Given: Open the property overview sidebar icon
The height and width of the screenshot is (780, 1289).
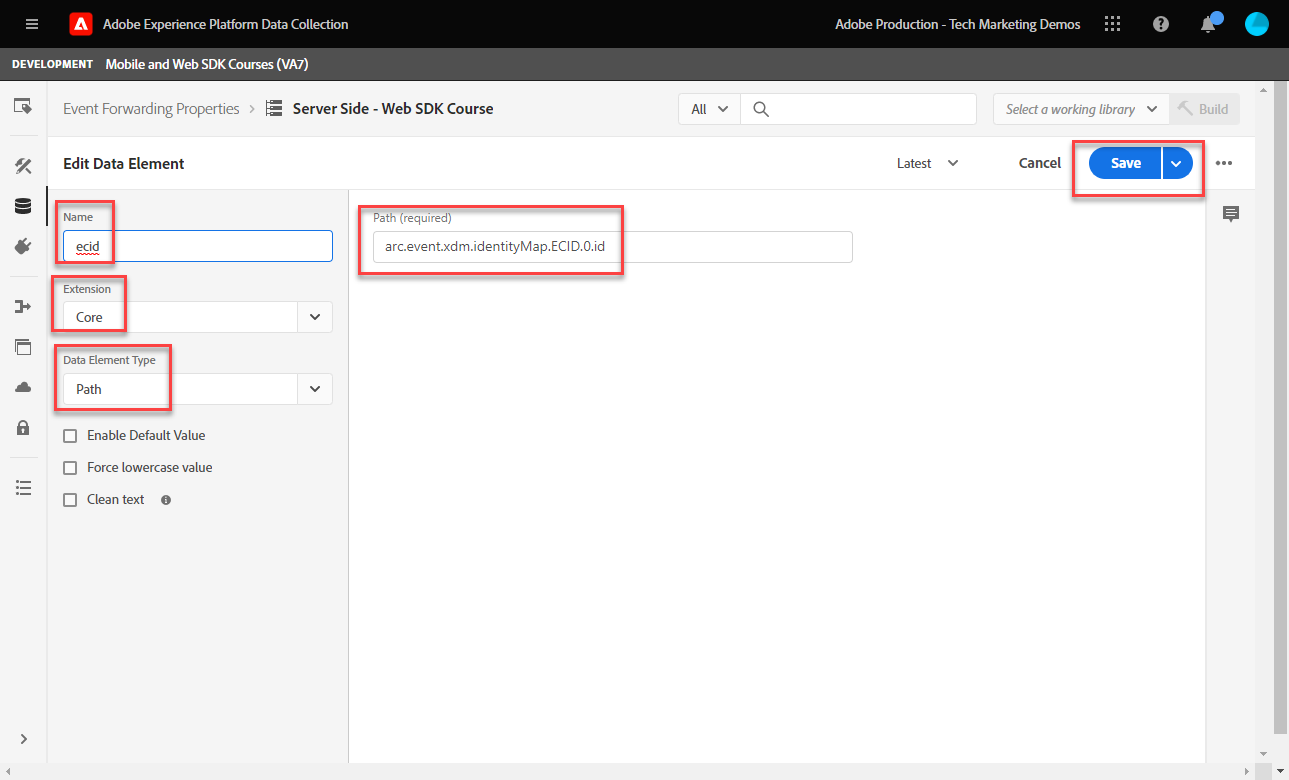Looking at the screenshot, I should (23, 106).
